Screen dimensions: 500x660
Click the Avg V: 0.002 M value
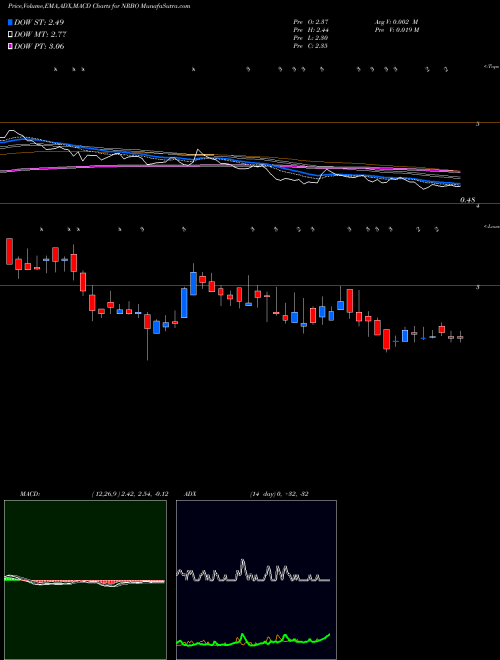click(396, 22)
